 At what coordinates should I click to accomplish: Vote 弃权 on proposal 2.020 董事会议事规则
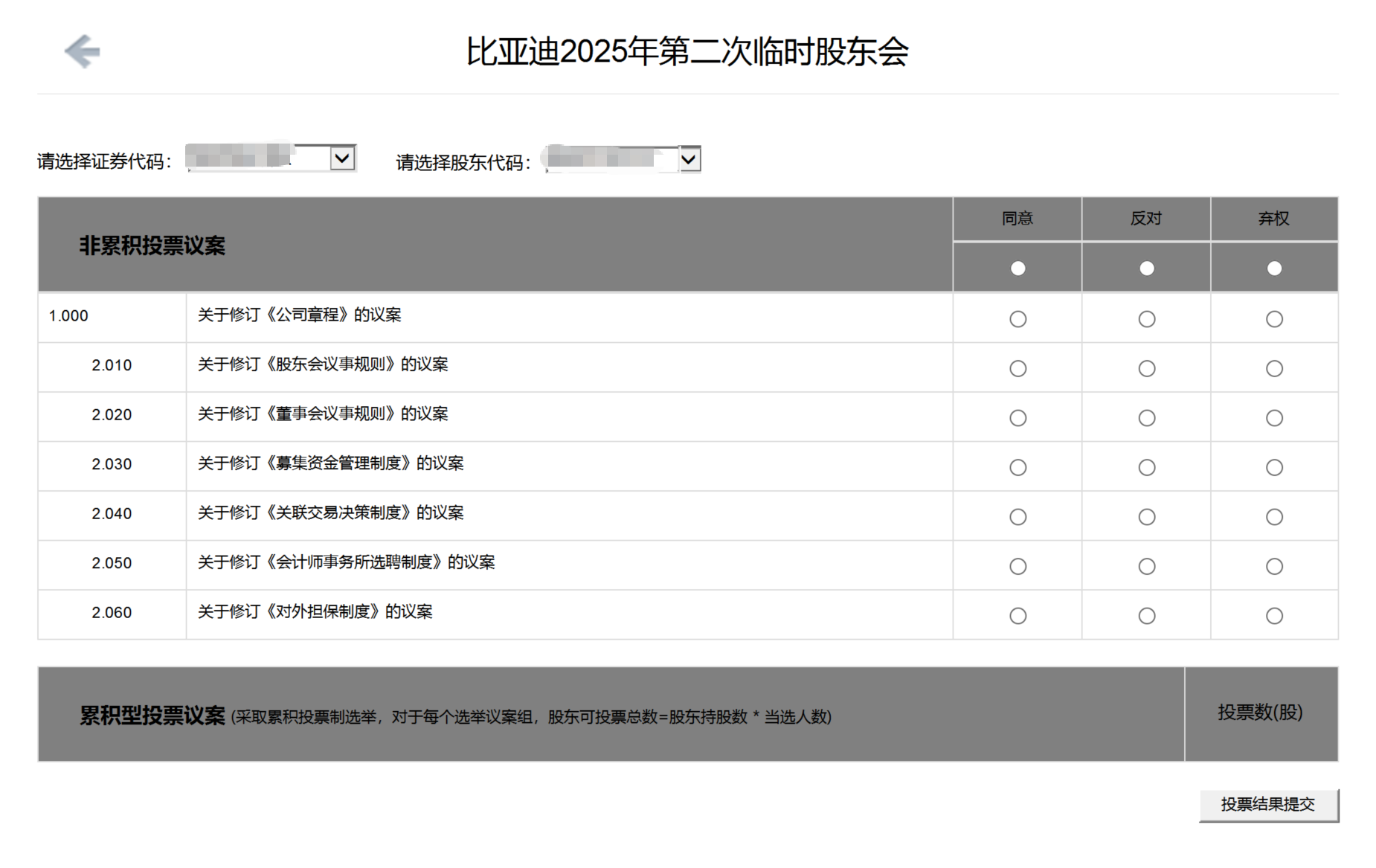pyautogui.click(x=1274, y=418)
